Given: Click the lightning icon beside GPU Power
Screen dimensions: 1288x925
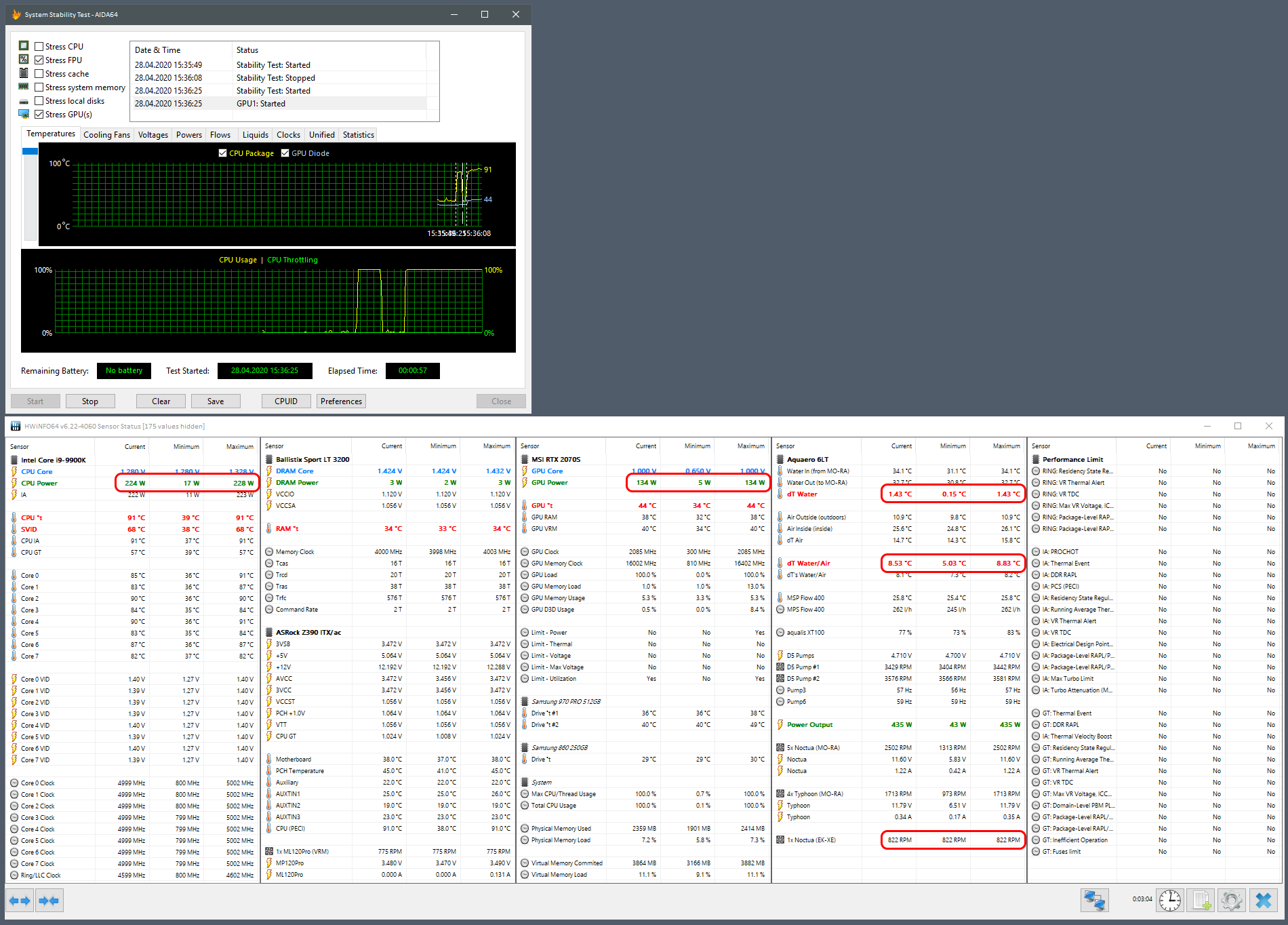Looking at the screenshot, I should click(x=525, y=482).
